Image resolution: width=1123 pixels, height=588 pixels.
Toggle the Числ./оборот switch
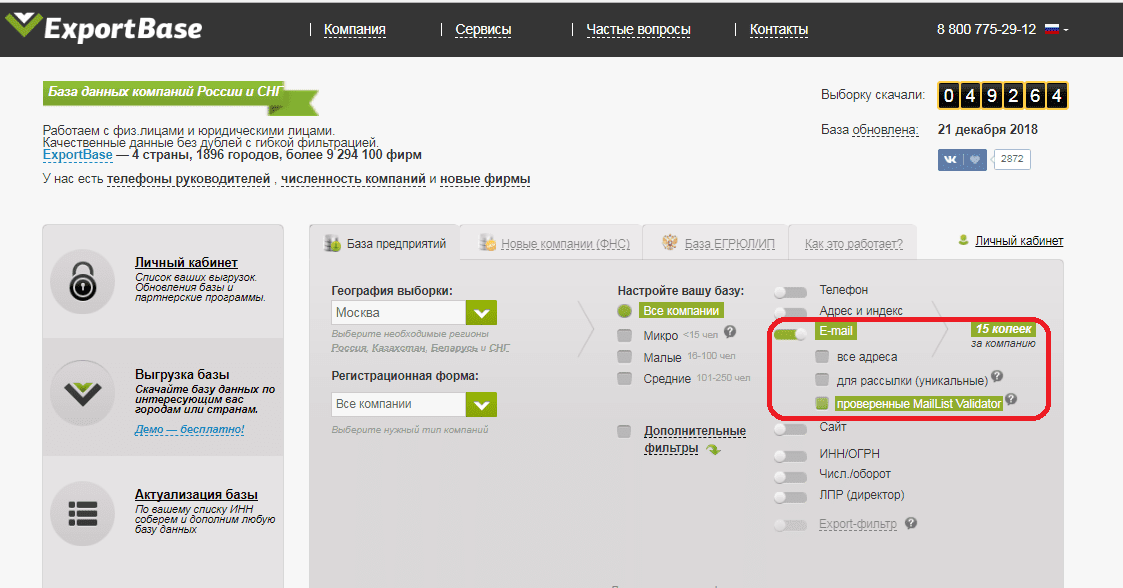(791, 477)
